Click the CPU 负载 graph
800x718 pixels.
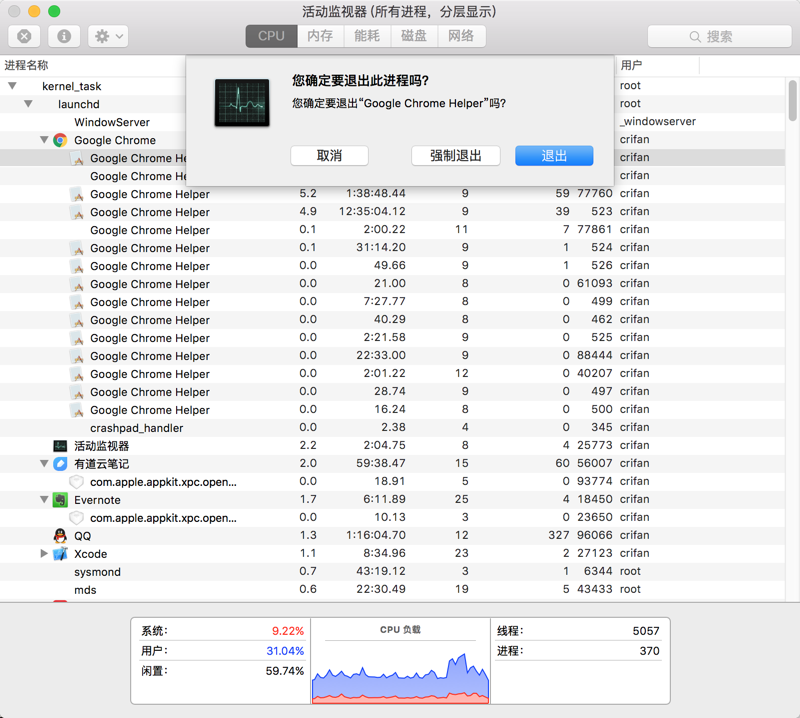pos(401,676)
